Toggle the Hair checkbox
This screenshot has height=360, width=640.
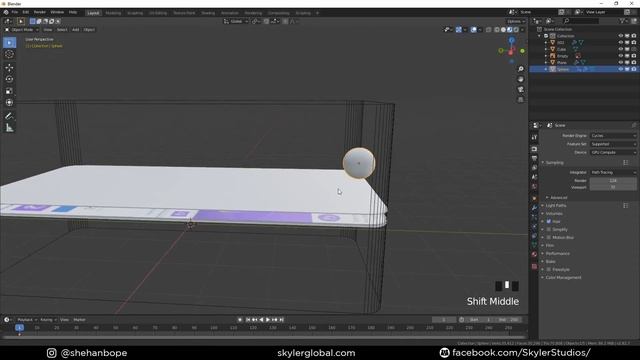(549, 221)
